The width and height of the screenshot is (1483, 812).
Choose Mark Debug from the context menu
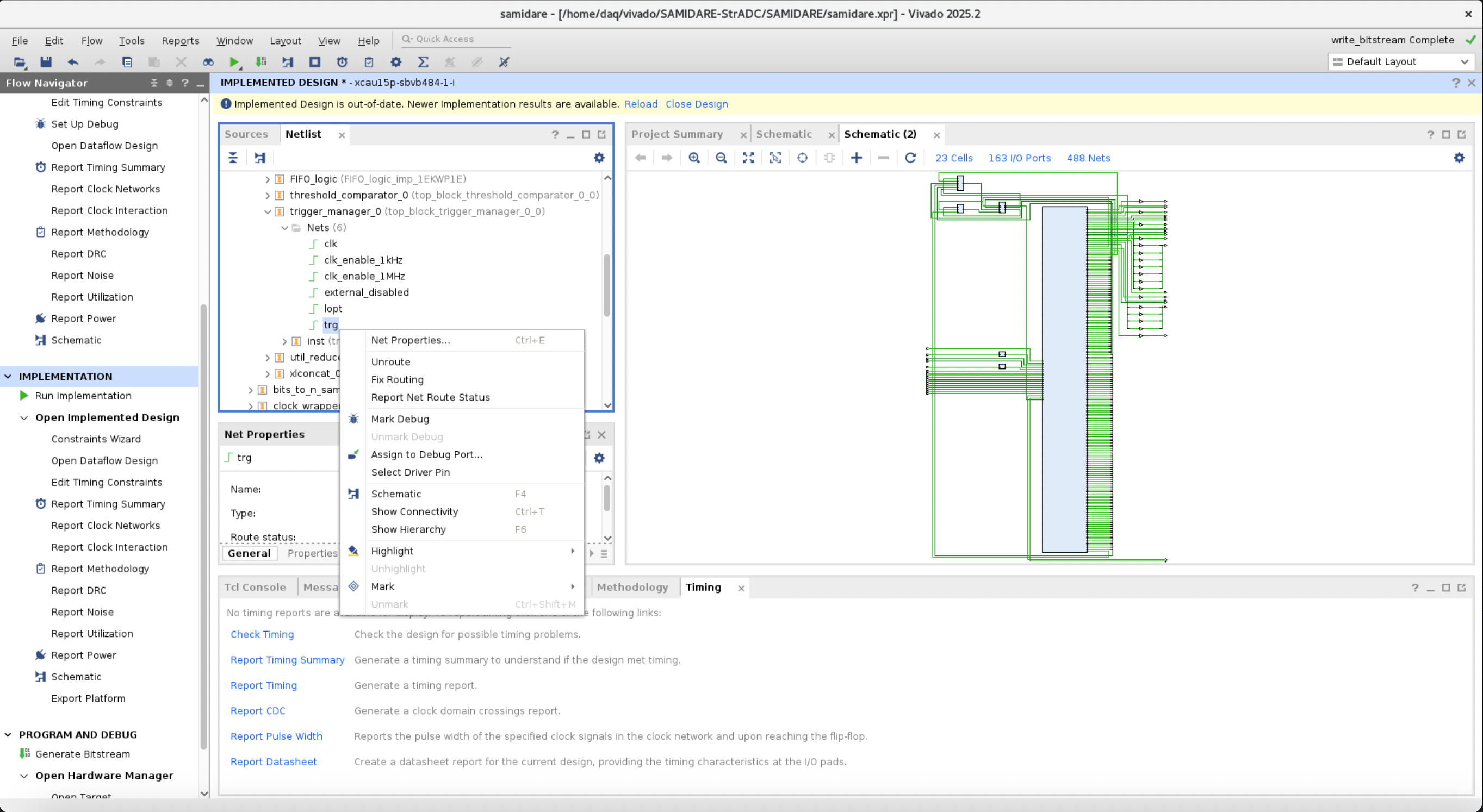[400, 419]
